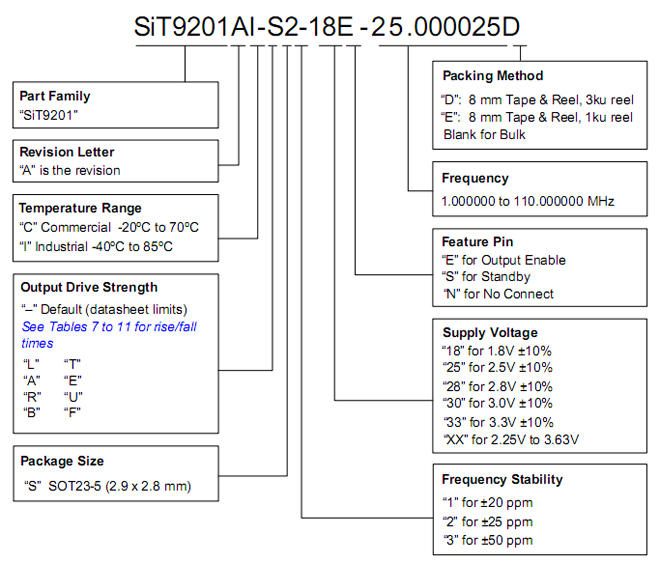Click the "28" for 2.8V ±10% line

[498, 386]
